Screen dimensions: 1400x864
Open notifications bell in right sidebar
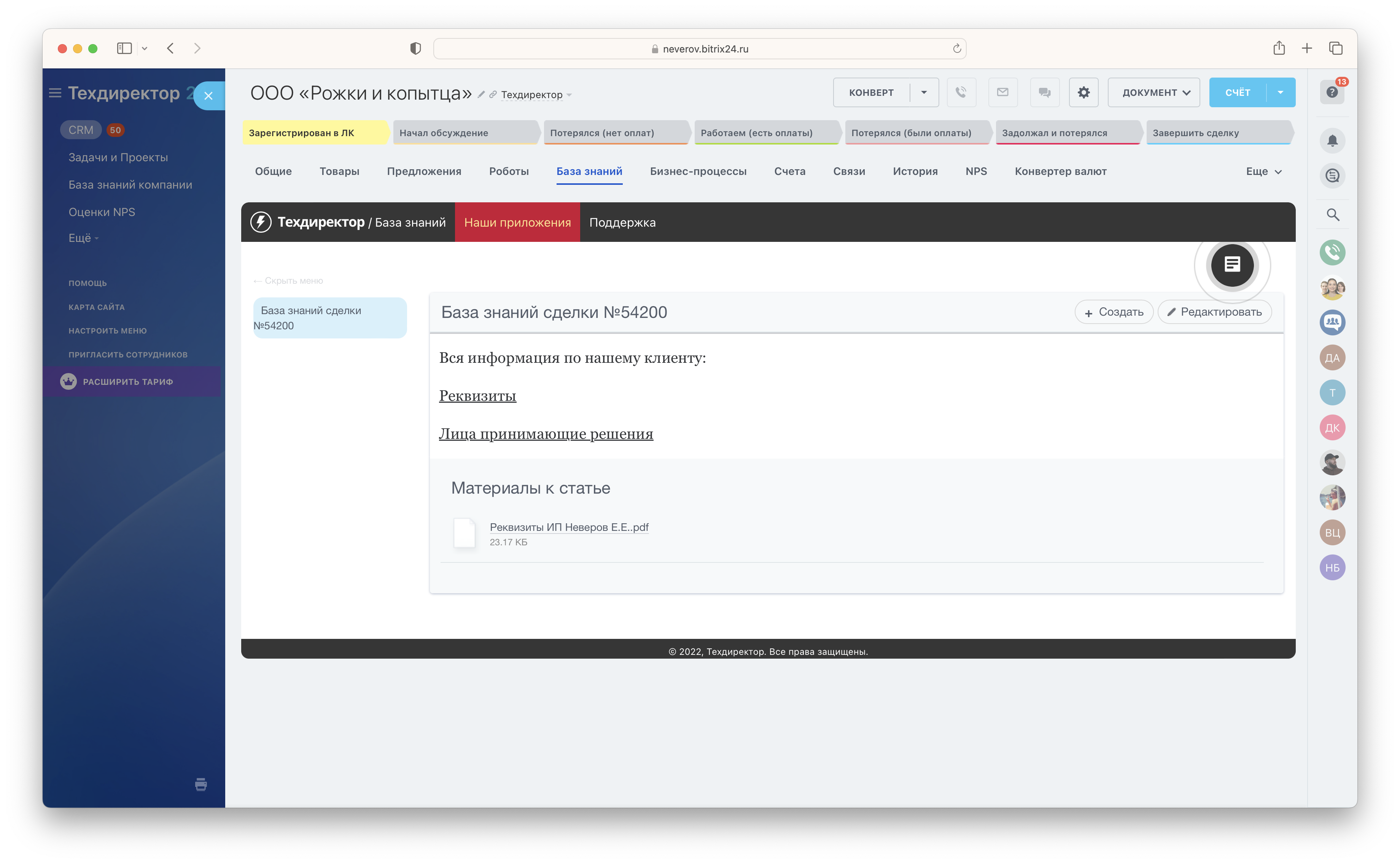[1332, 141]
